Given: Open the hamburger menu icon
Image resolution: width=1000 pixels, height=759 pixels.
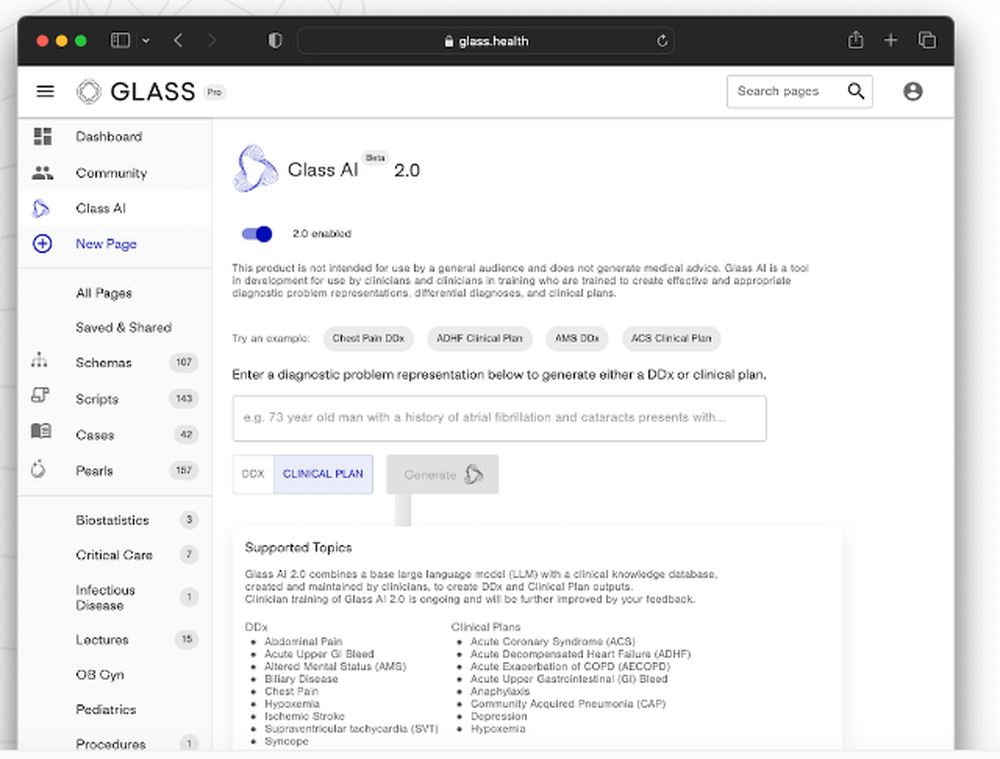Looking at the screenshot, I should tap(45, 91).
